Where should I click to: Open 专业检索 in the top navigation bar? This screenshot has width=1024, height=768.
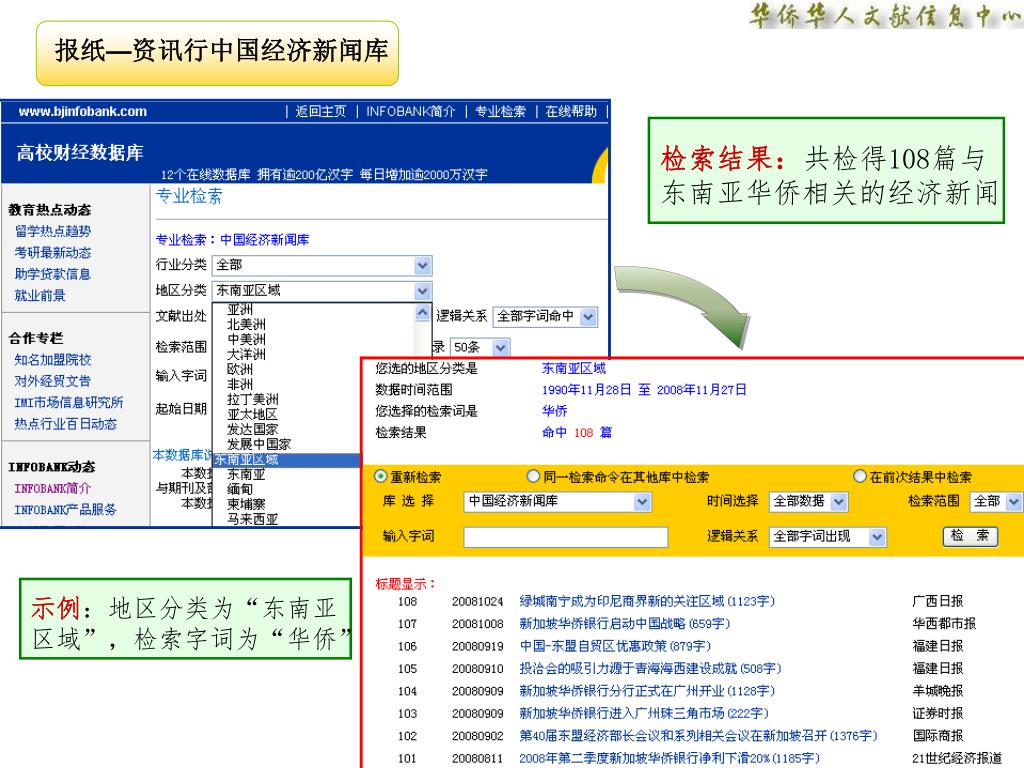tap(500, 112)
